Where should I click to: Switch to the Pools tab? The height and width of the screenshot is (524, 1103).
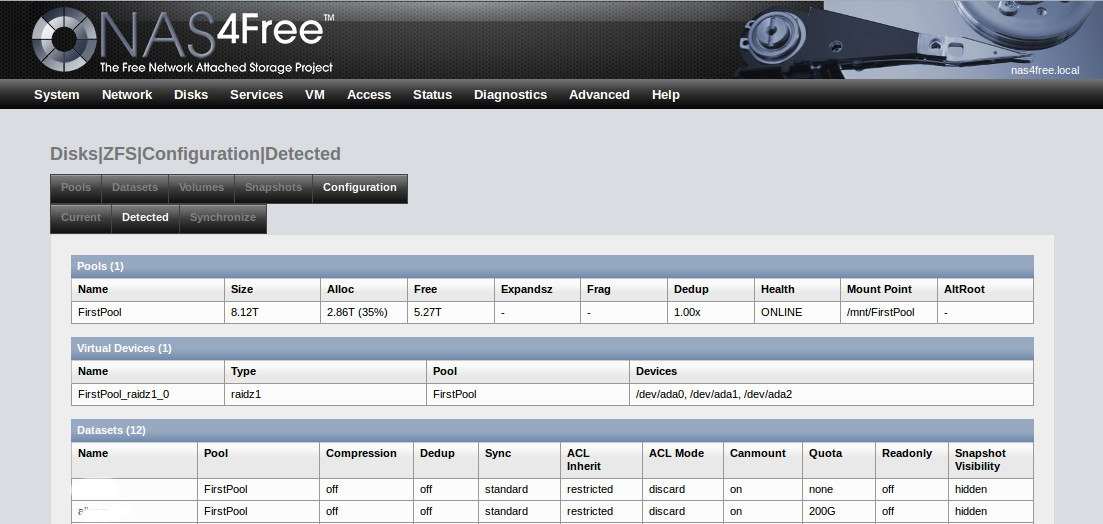tap(76, 188)
